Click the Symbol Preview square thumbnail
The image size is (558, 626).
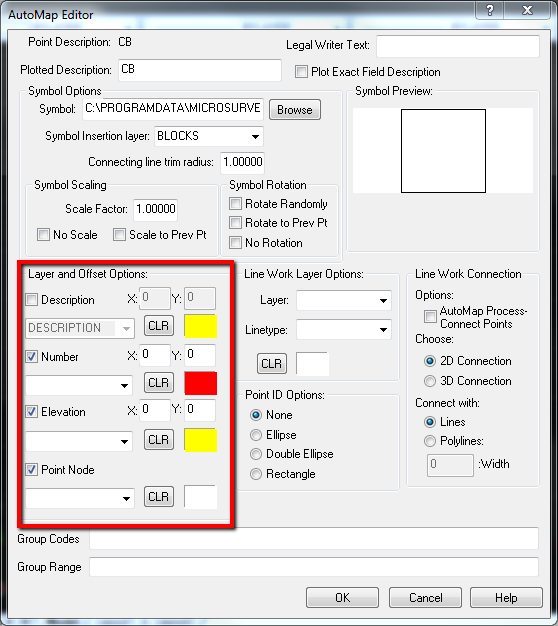443,151
